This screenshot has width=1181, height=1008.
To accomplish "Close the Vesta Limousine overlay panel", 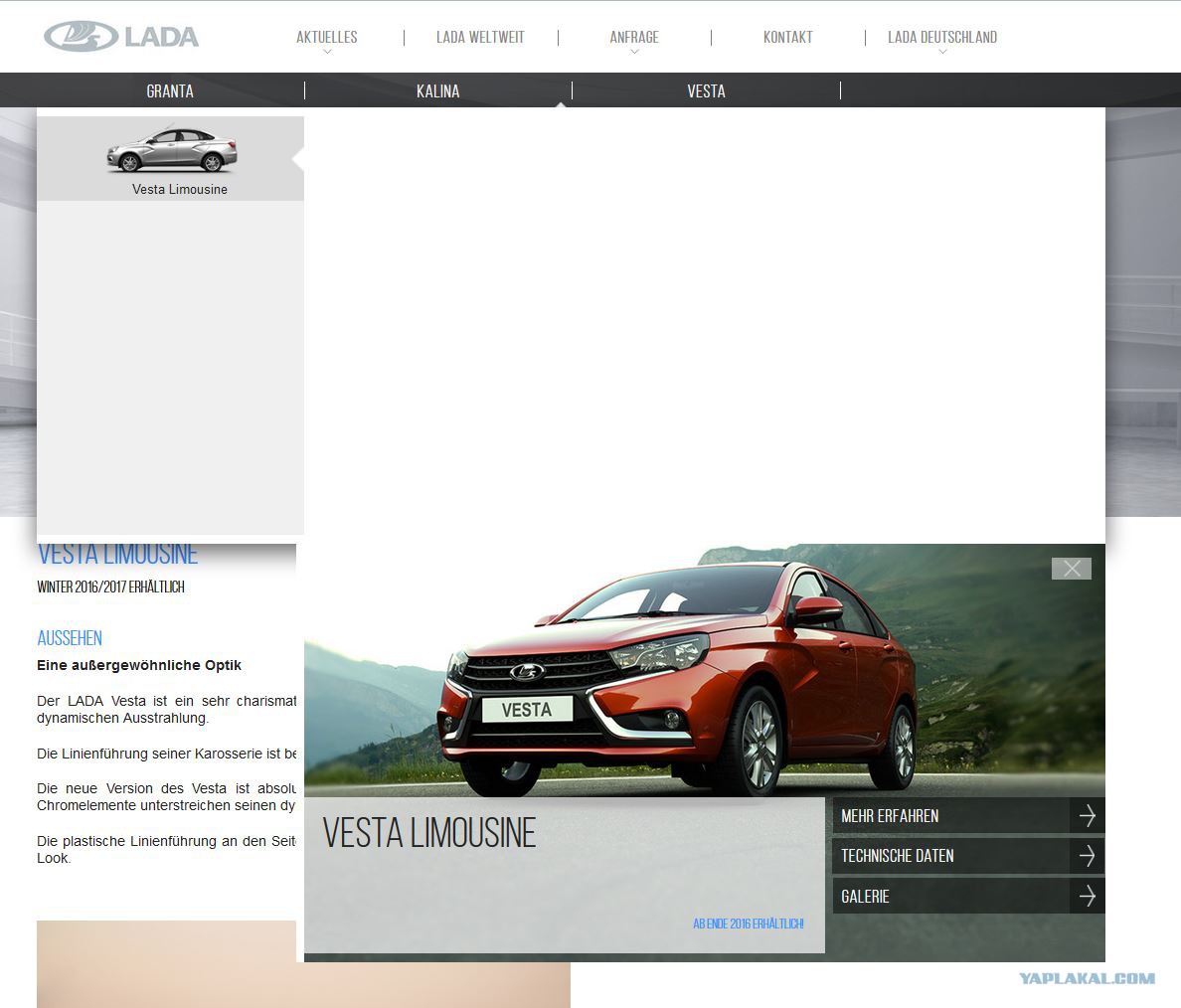I will coord(1071,569).
